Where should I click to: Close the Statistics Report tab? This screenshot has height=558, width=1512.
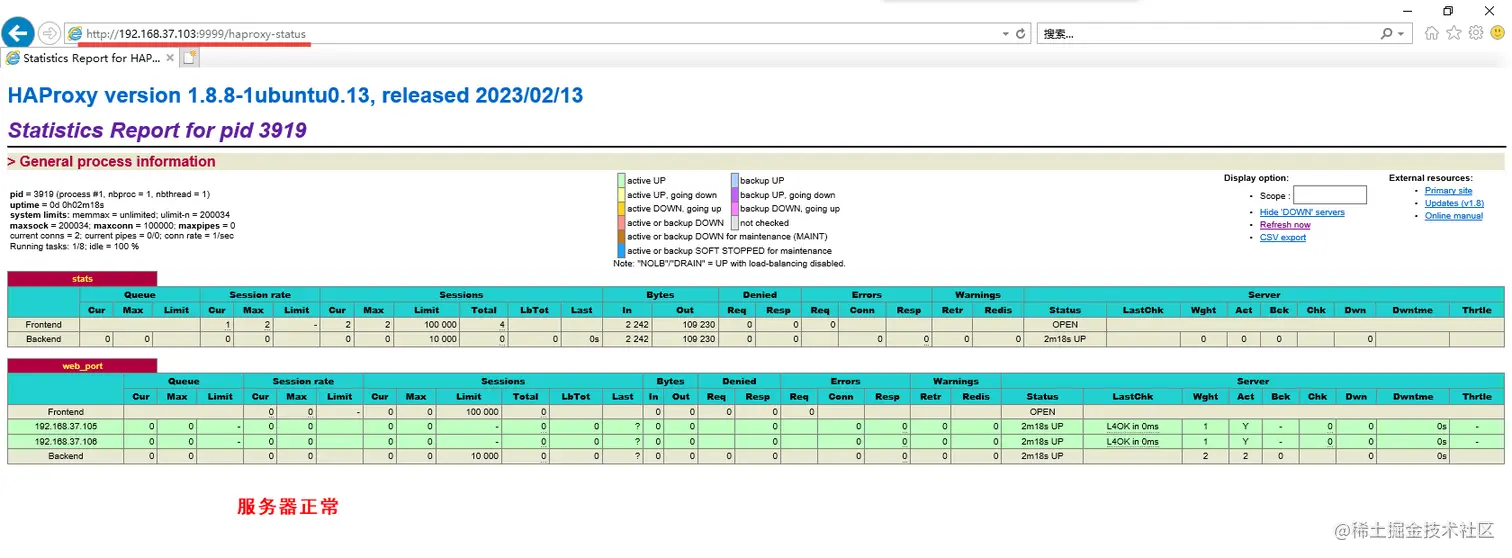pos(170,58)
